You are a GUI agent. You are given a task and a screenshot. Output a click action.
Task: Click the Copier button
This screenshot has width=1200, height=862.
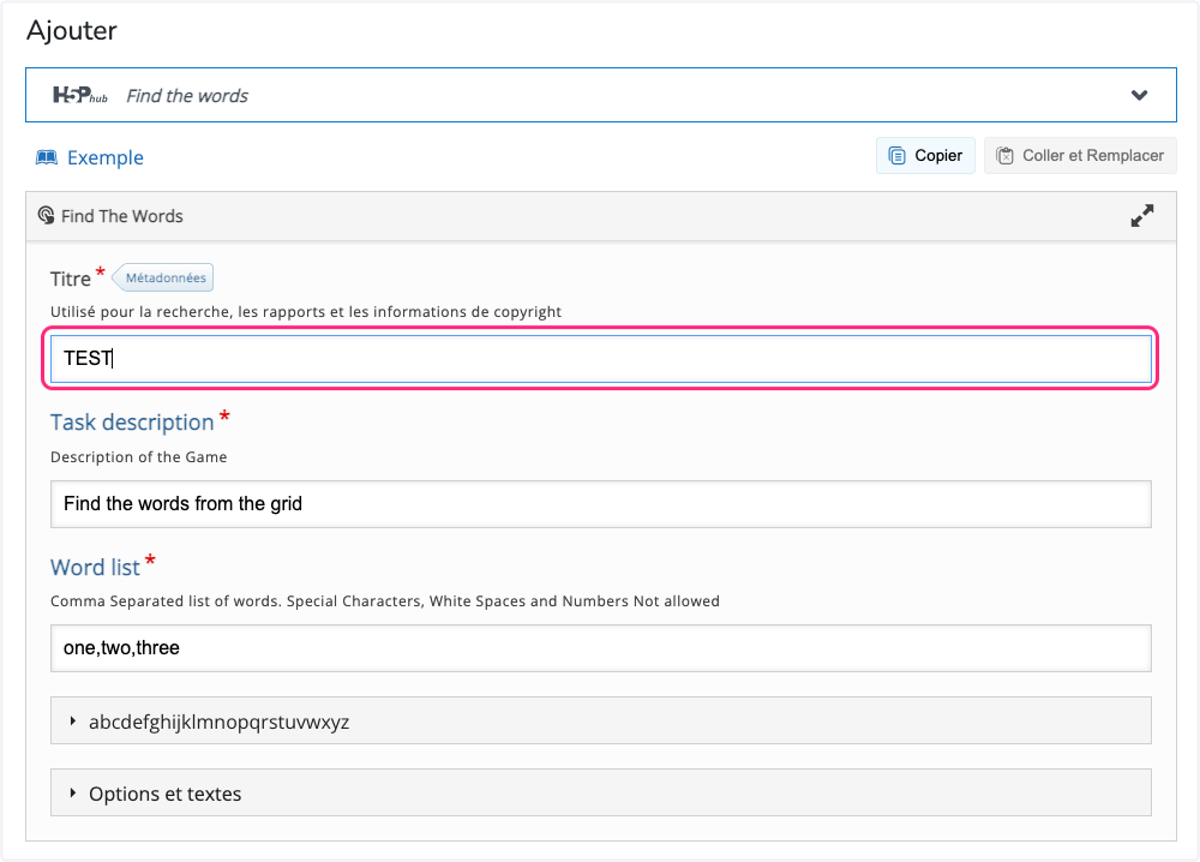click(x=926, y=156)
